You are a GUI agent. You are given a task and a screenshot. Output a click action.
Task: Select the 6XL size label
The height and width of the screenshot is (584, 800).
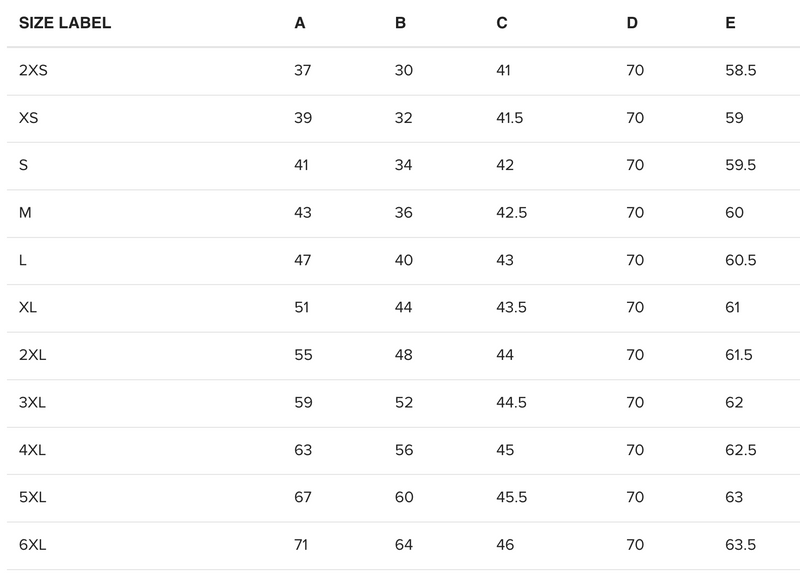point(33,545)
